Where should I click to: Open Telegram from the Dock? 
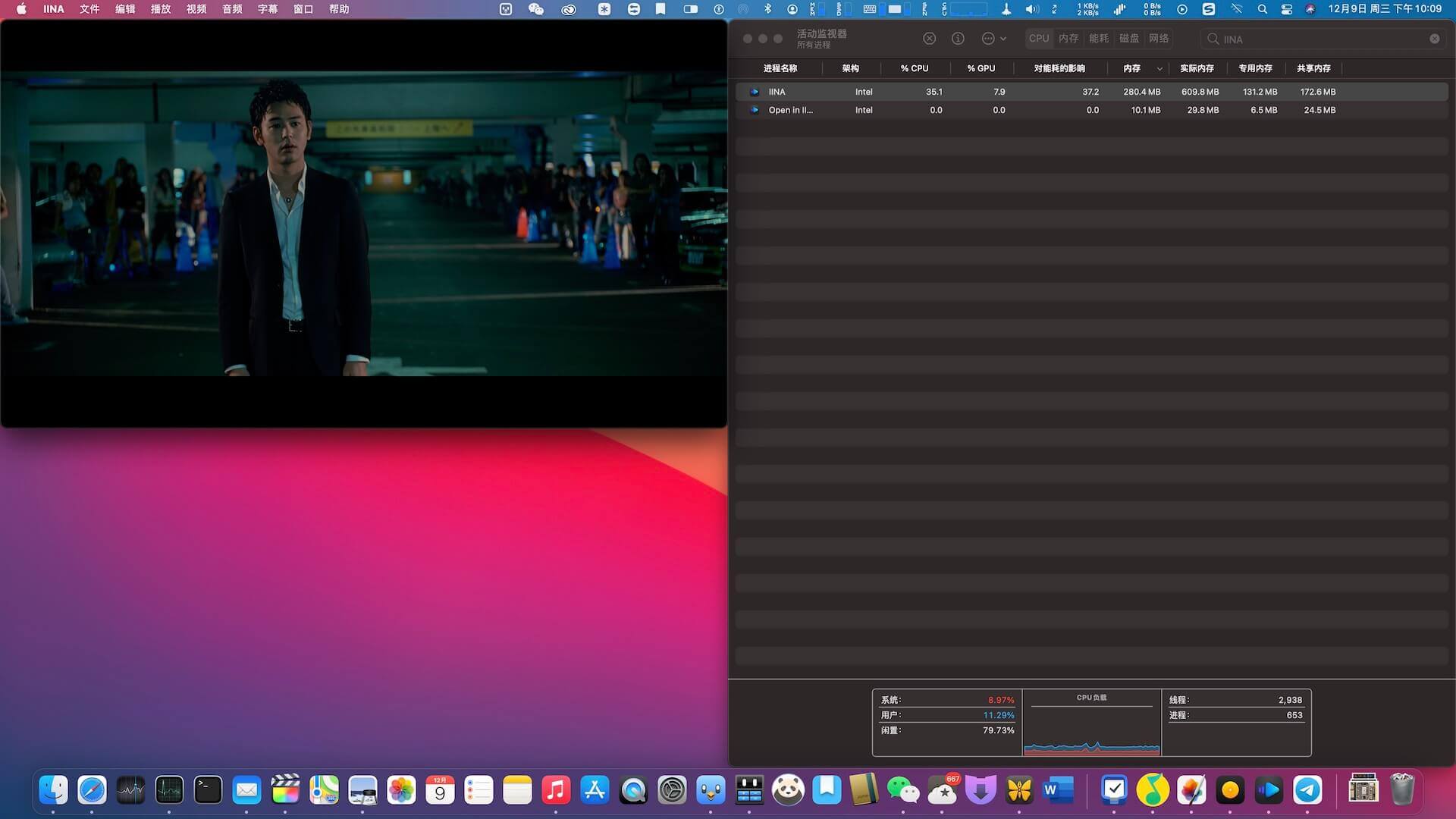(x=1307, y=790)
